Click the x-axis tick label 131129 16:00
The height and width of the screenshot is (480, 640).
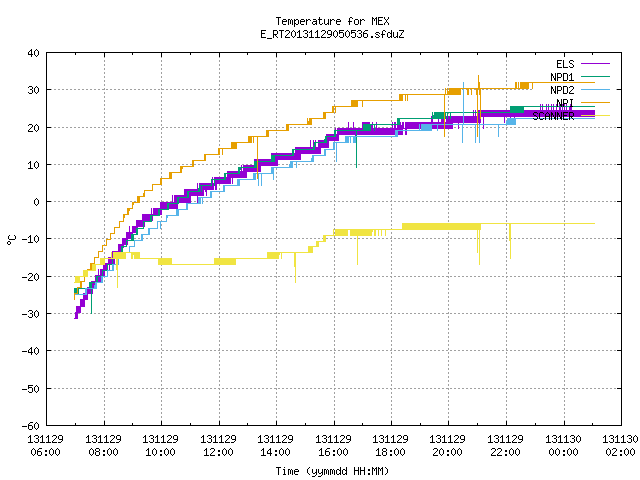(333, 446)
